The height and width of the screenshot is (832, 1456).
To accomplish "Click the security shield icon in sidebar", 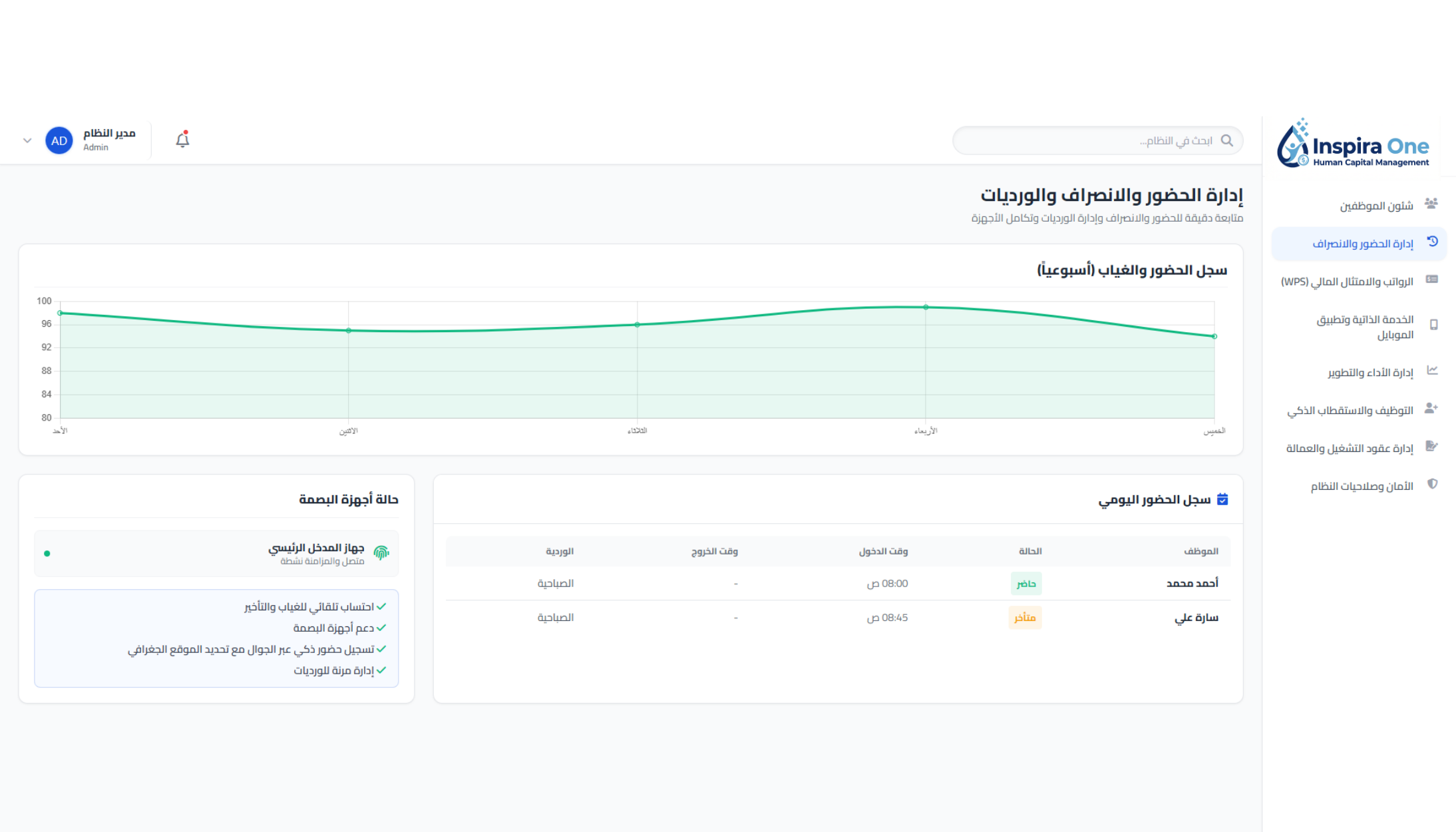I will [x=1433, y=484].
